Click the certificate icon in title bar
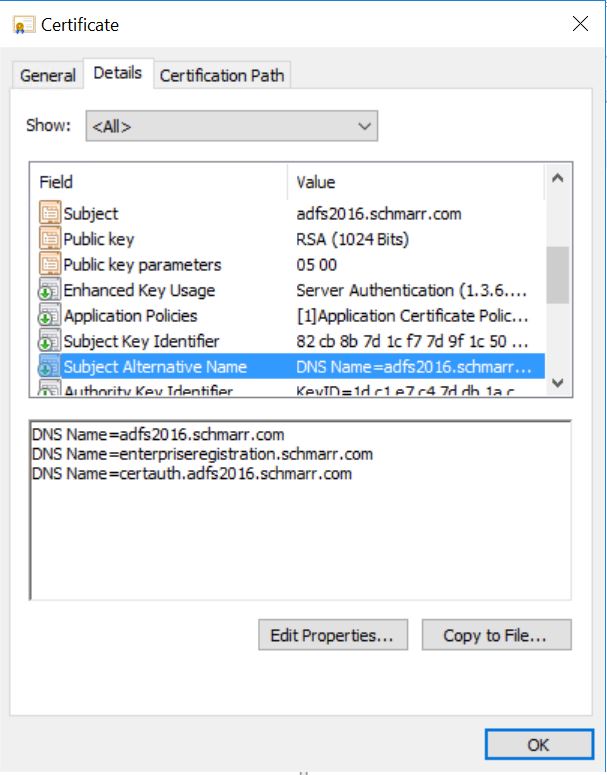Image resolution: width=607 pixels, height=775 pixels. [x=24, y=25]
